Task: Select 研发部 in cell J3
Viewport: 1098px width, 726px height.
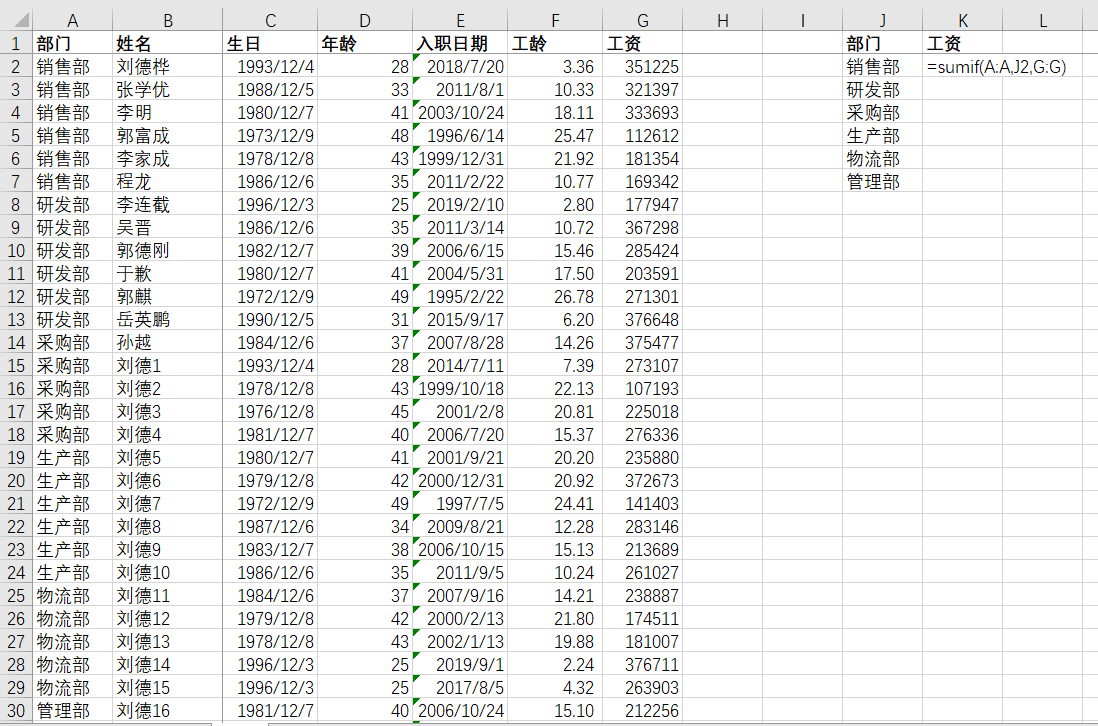Action: (x=873, y=90)
